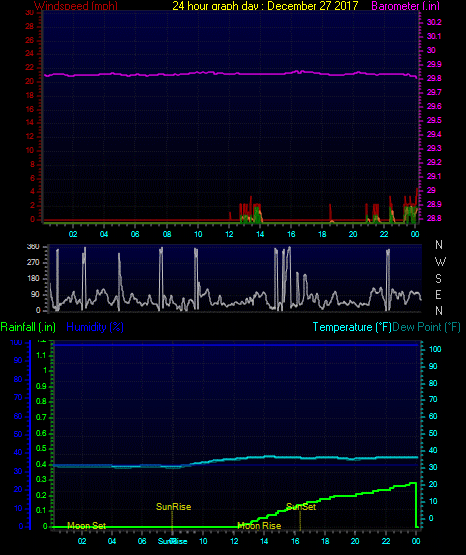Screen dimensions: 466x555
Task: Click the E compass direction label
Action: 438,294
